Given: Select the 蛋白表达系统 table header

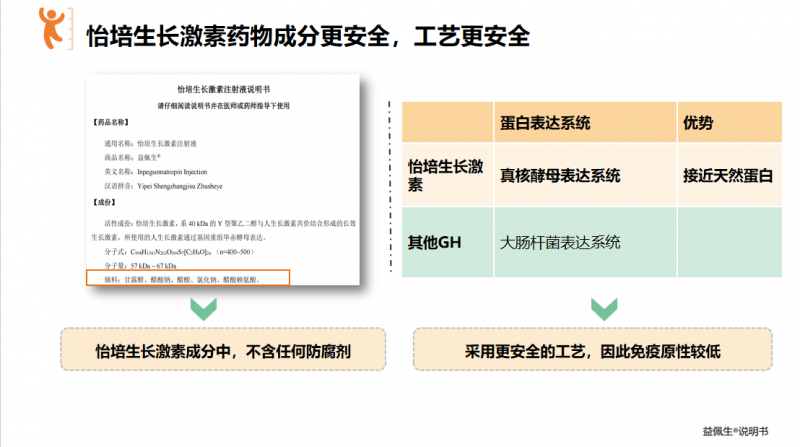Looking at the screenshot, I should click(585, 122).
